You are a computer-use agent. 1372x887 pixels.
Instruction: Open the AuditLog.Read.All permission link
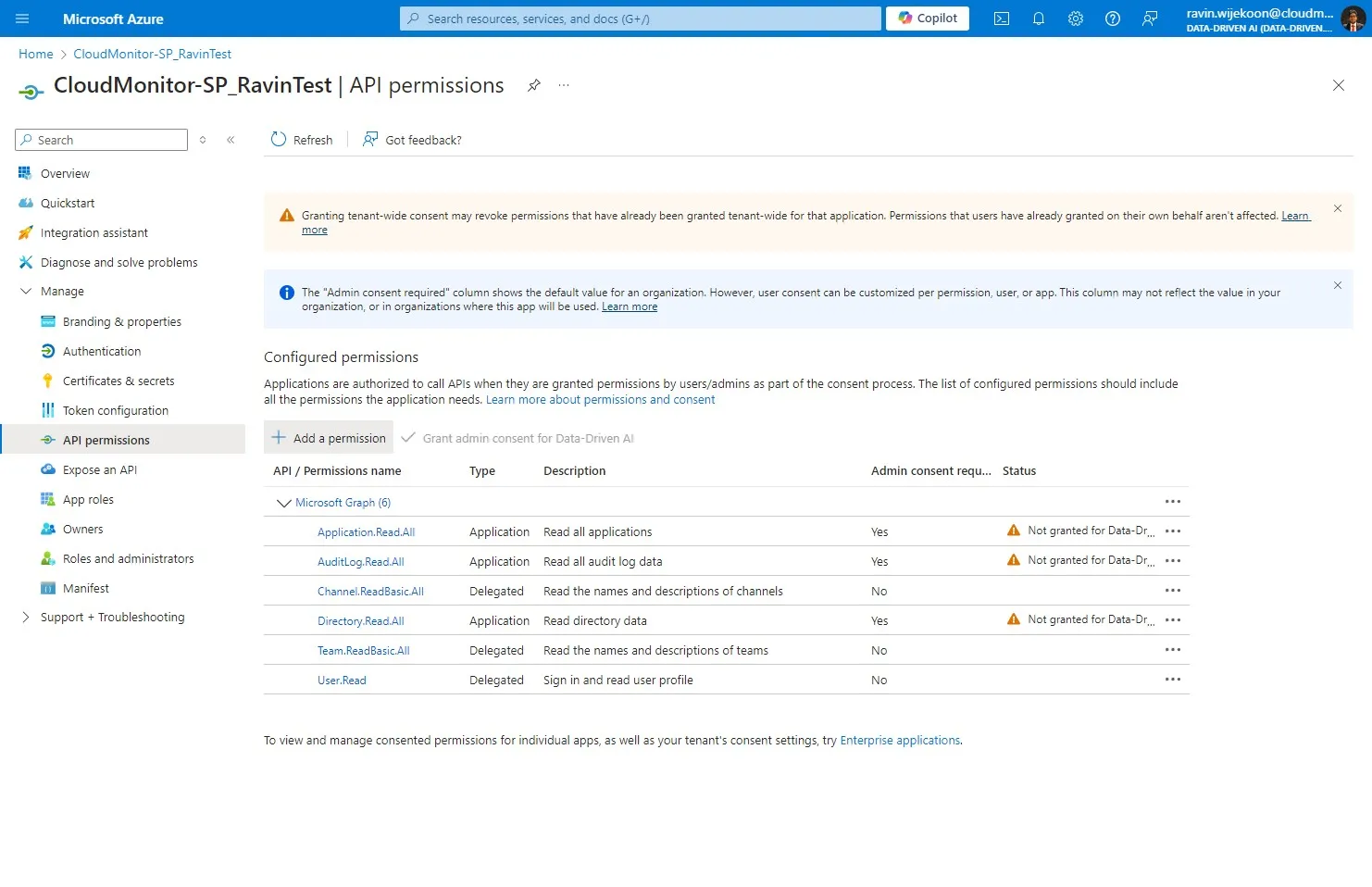tap(361, 562)
